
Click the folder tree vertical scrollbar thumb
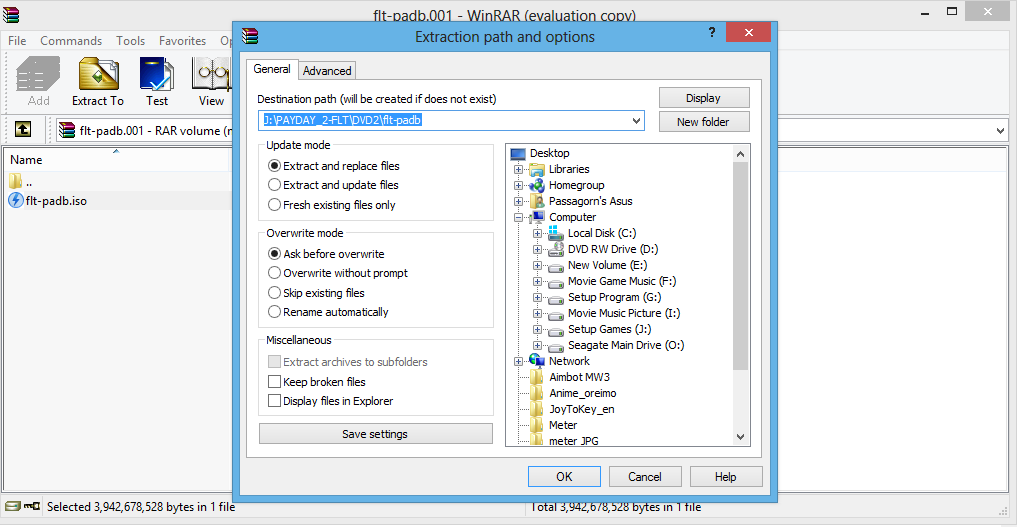(x=741, y=266)
